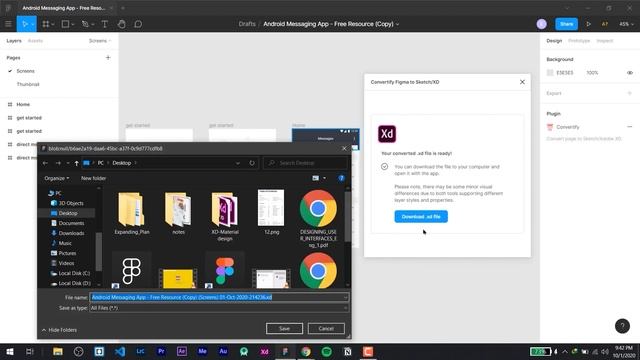
Task: Open Visual Studio Code from taskbar
Action: pos(120,351)
